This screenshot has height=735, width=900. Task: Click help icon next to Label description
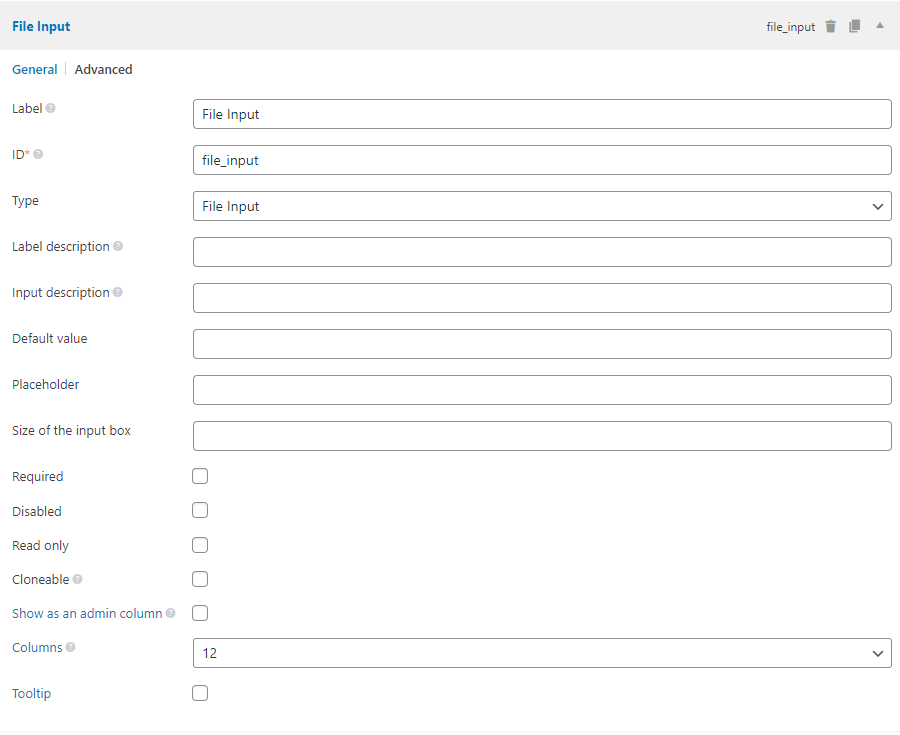118,246
